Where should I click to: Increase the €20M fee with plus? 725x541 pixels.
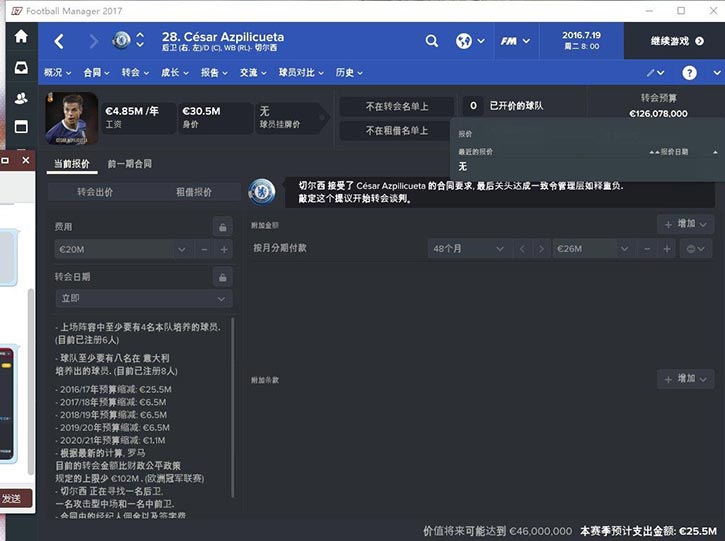point(224,250)
